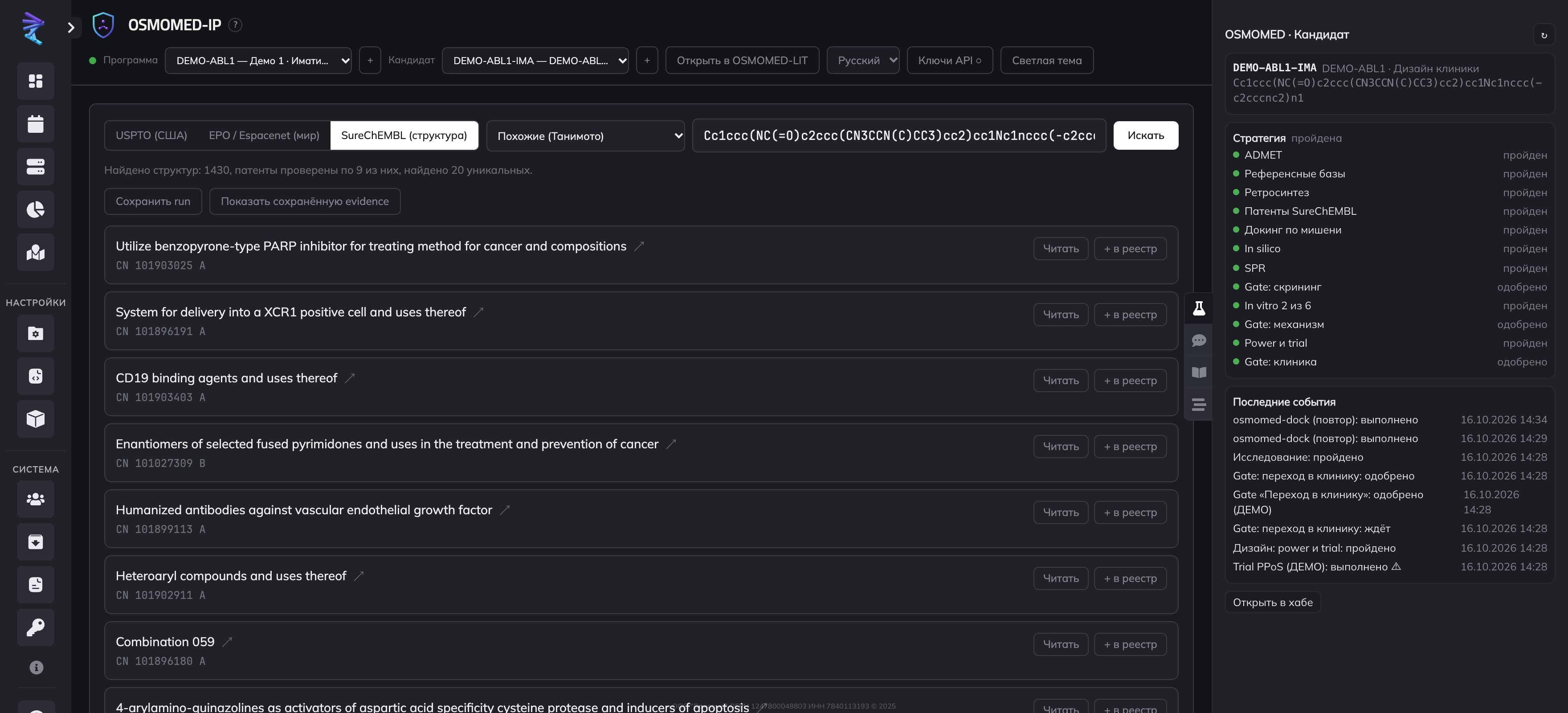The height and width of the screenshot is (713, 1568).
Task: Open the Похожие (Танимото) search type dropdown
Action: pyautogui.click(x=585, y=136)
